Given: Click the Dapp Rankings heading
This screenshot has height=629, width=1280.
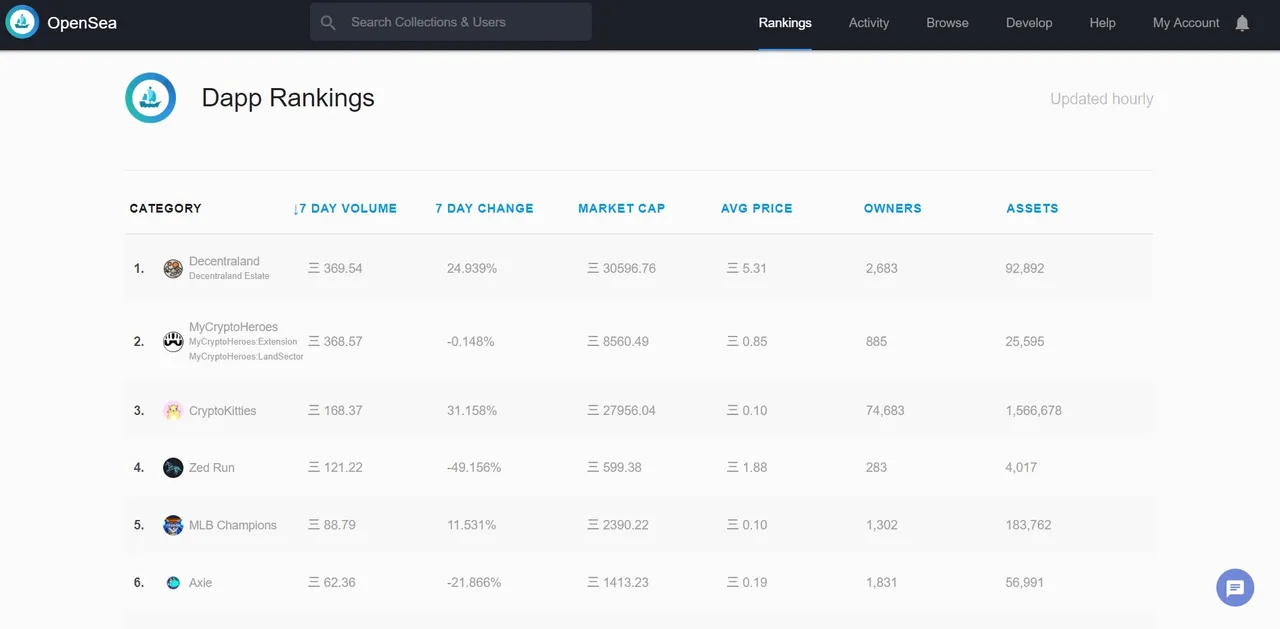Looking at the screenshot, I should [x=288, y=98].
